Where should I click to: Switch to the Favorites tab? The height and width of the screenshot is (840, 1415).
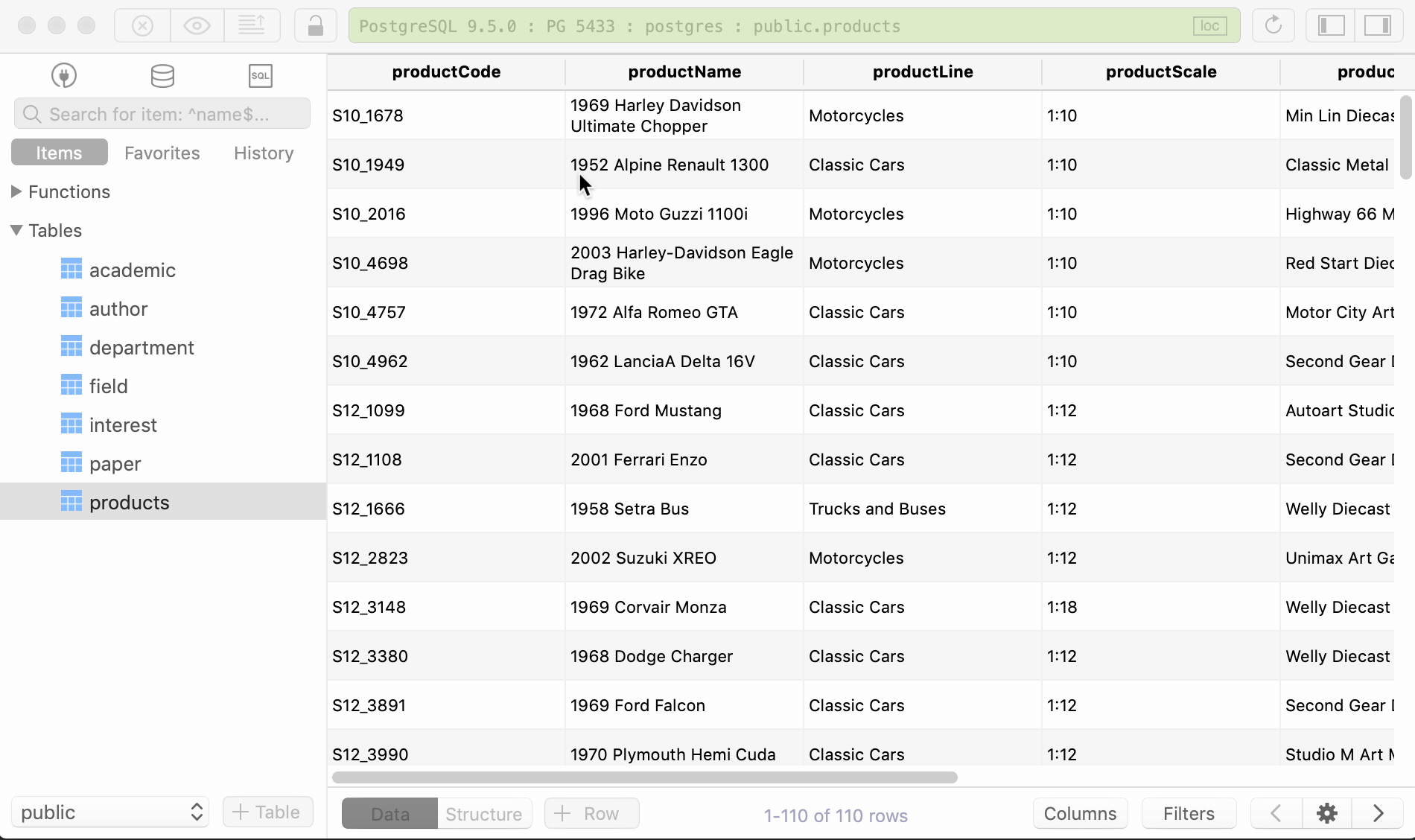click(x=162, y=153)
